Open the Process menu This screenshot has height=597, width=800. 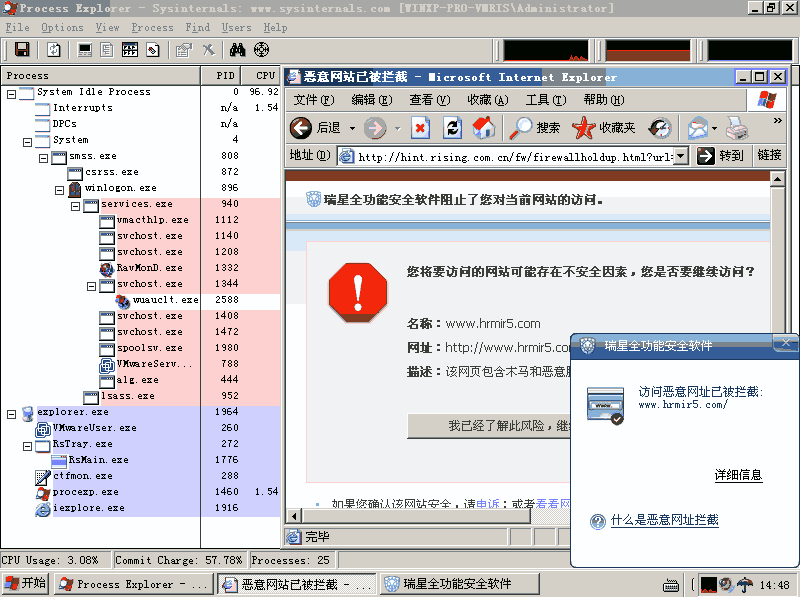click(152, 28)
